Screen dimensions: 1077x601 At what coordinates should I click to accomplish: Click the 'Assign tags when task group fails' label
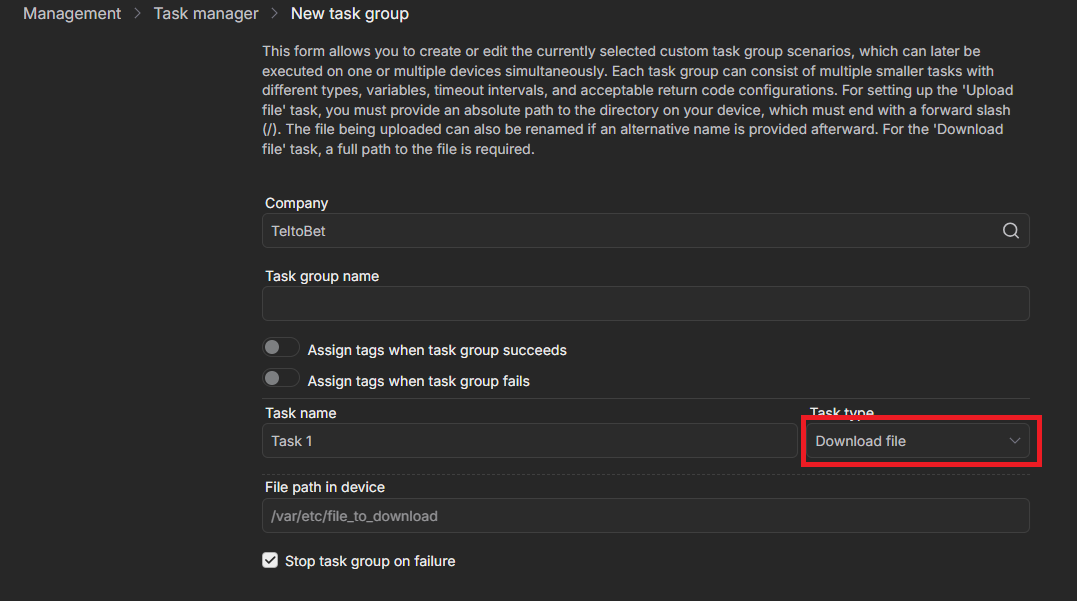pos(418,381)
